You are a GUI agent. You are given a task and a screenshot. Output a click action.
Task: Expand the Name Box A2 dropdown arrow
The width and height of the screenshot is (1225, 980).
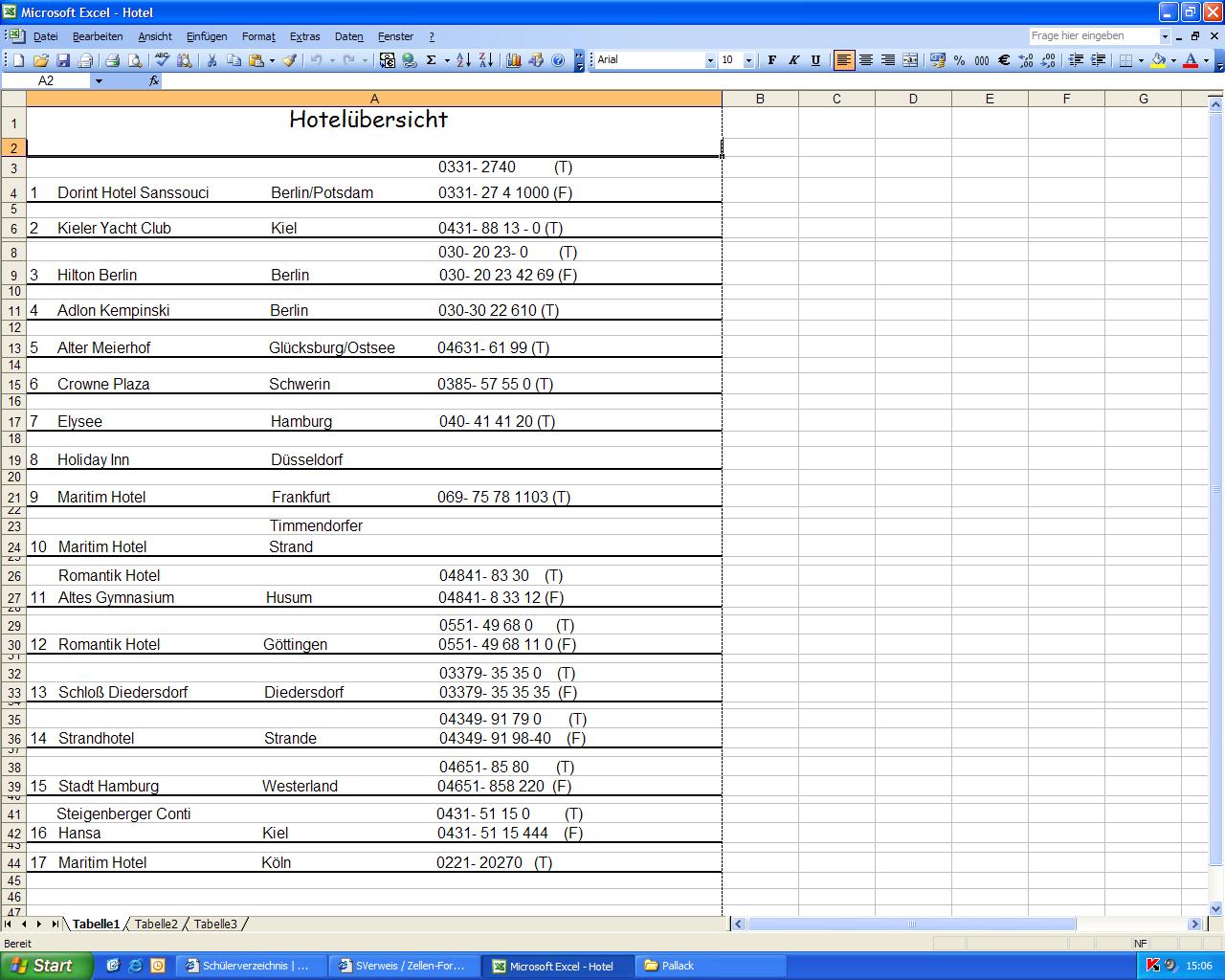click(x=98, y=81)
